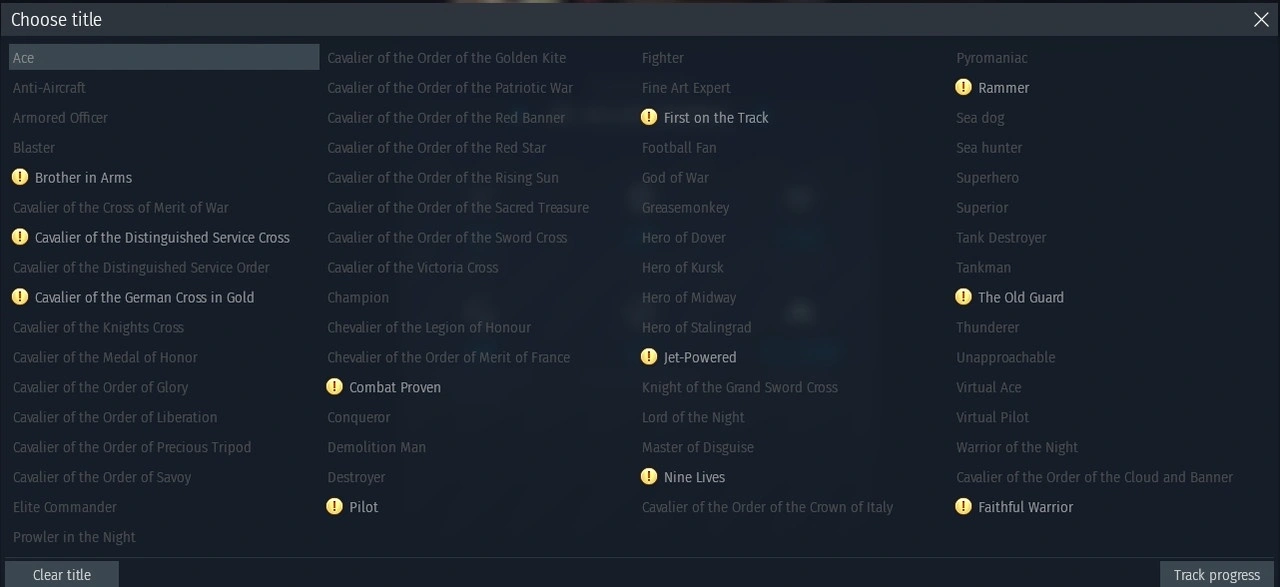Click the alert icon next to Jet-Powered
Image resolution: width=1280 pixels, height=587 pixels.
pyautogui.click(x=649, y=357)
